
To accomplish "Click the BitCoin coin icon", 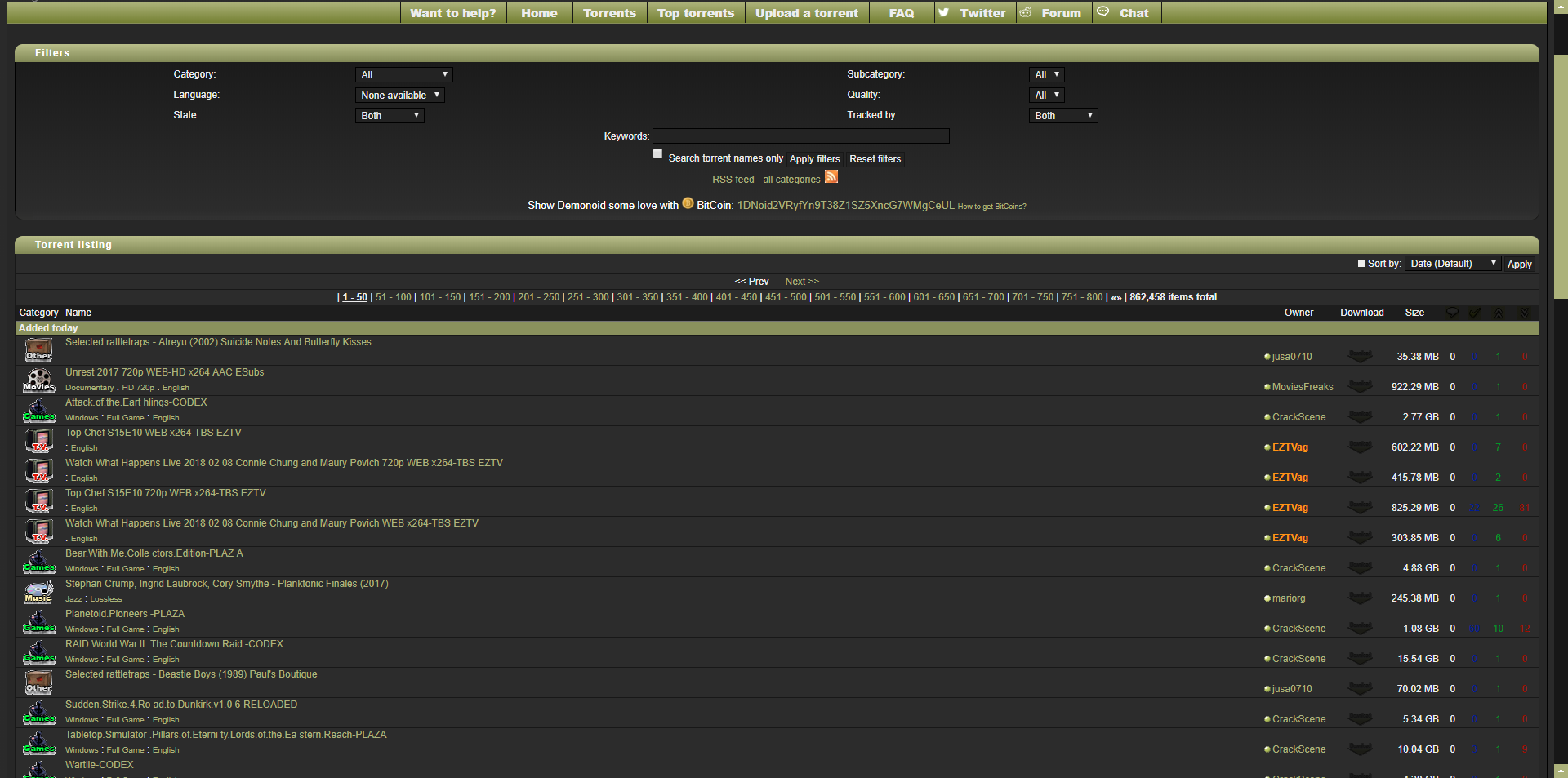I will click(688, 203).
